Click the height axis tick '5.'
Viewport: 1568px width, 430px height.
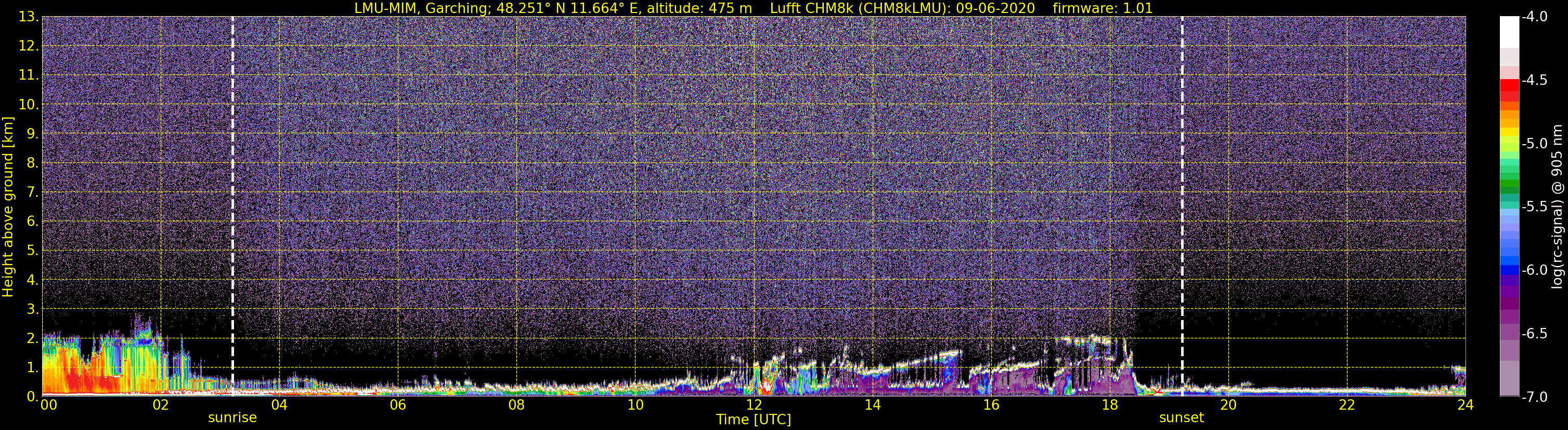[x=32, y=251]
